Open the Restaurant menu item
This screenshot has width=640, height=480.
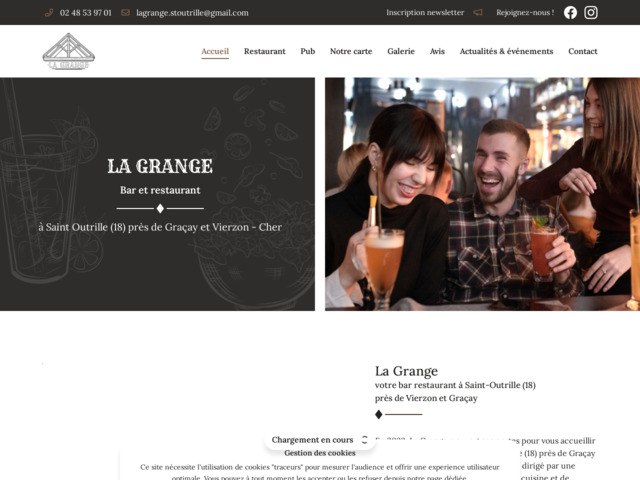[264, 51]
